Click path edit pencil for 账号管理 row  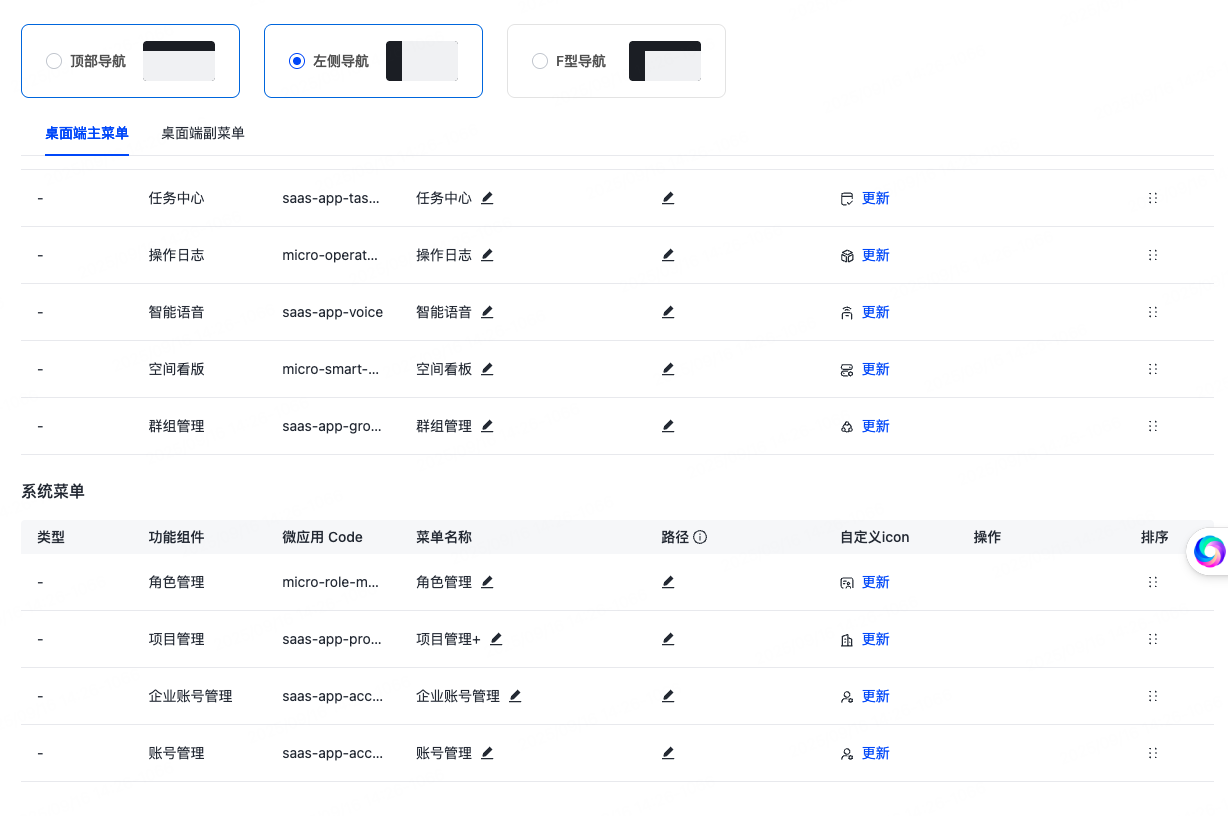tap(668, 753)
